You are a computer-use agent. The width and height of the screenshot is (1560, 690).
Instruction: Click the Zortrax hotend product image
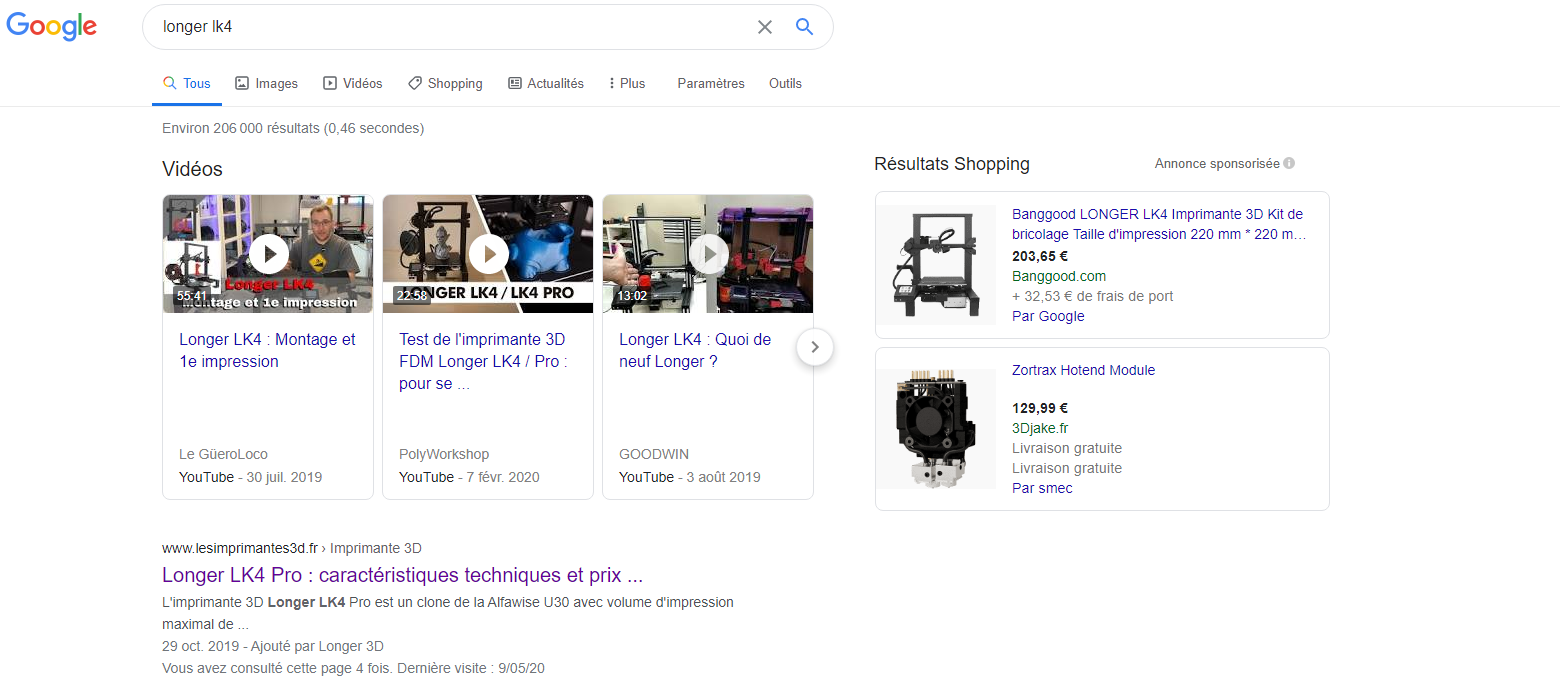tap(937, 428)
